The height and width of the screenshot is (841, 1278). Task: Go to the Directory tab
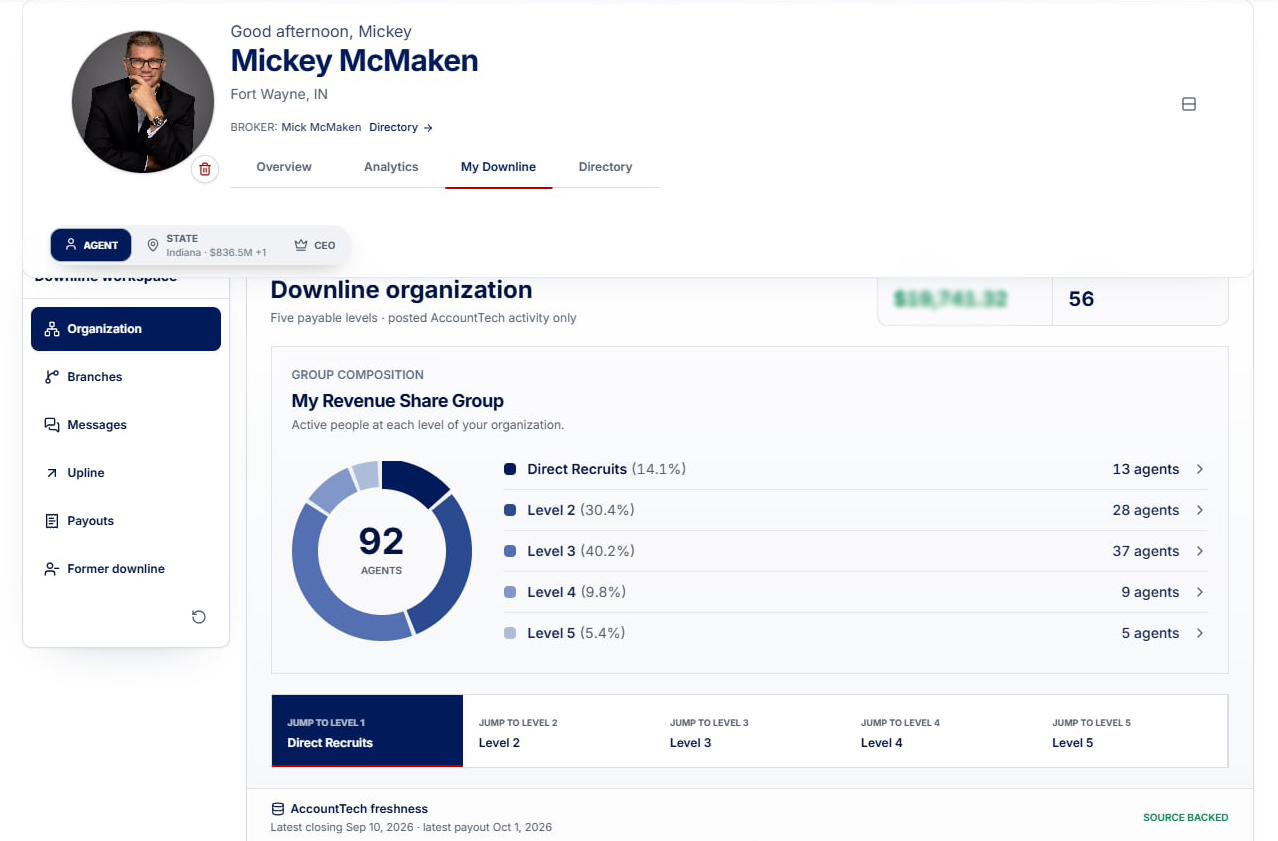pyautogui.click(x=605, y=167)
